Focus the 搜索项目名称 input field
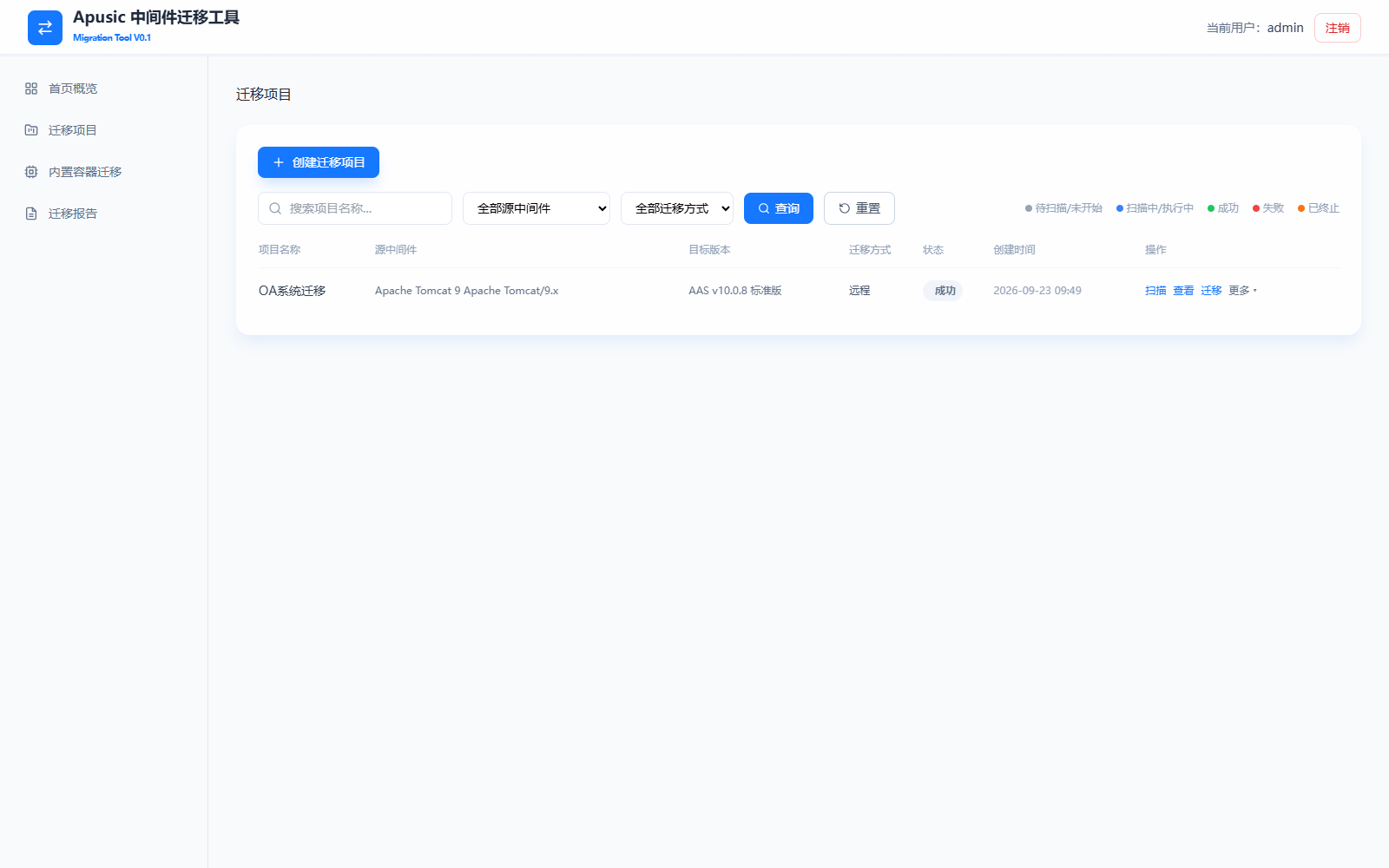This screenshot has width=1389, height=868. click(x=355, y=208)
